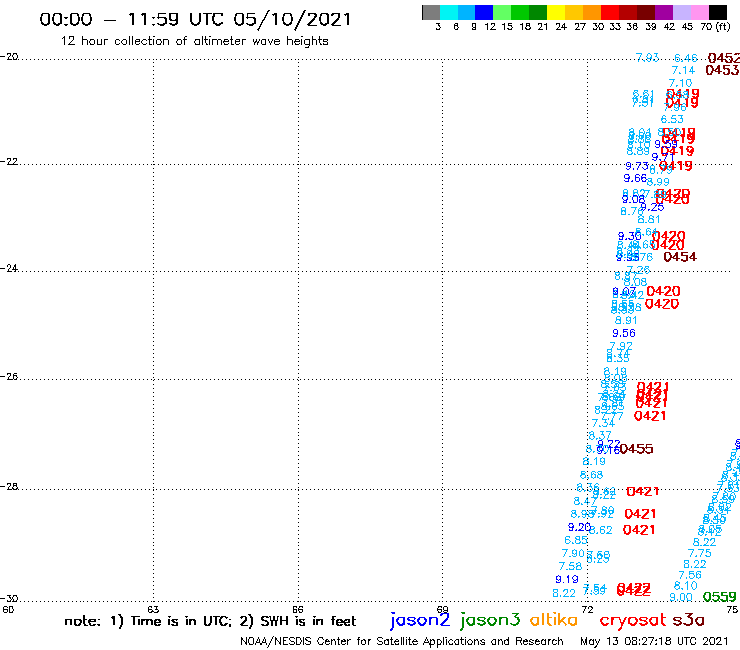Viewport: 740px width, 650px height.
Task: Click the longitude label '69'
Action: [442, 609]
